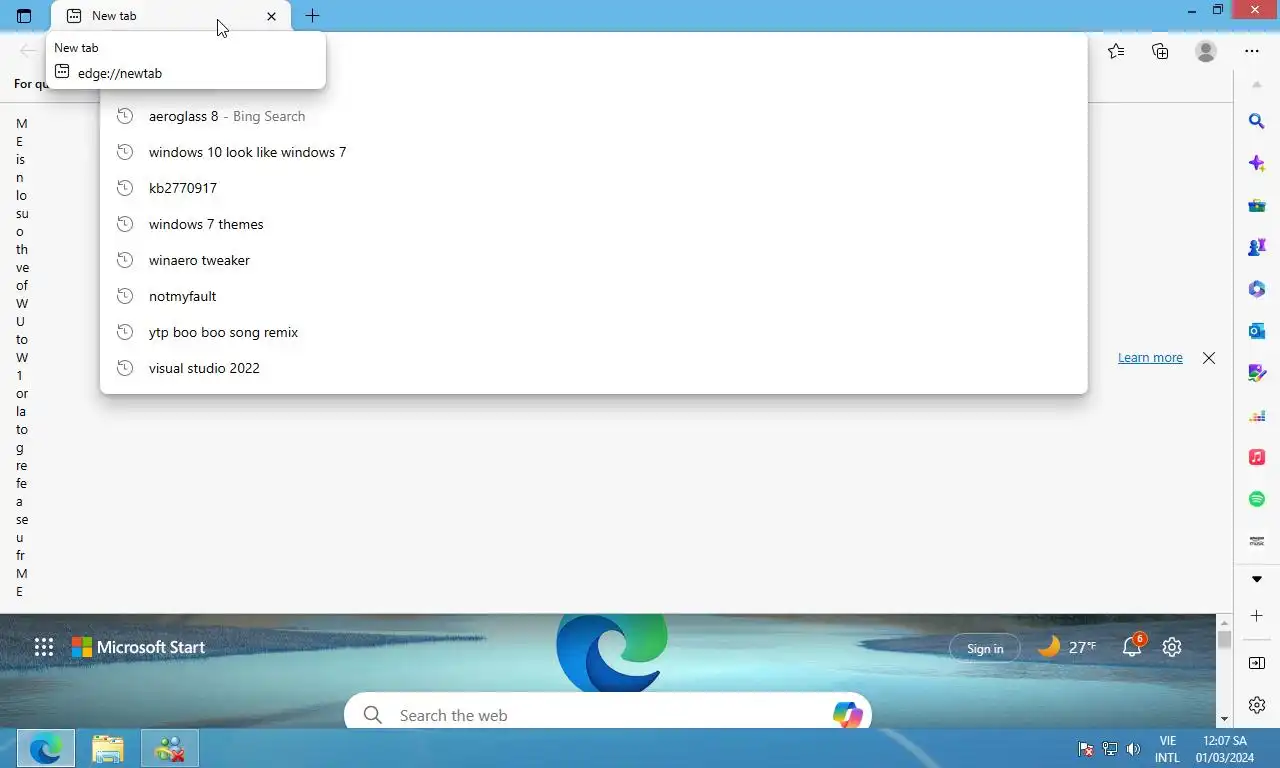Viewport: 1280px width, 768px height.
Task: Click the page scrollbar down arrow
Action: (1224, 719)
